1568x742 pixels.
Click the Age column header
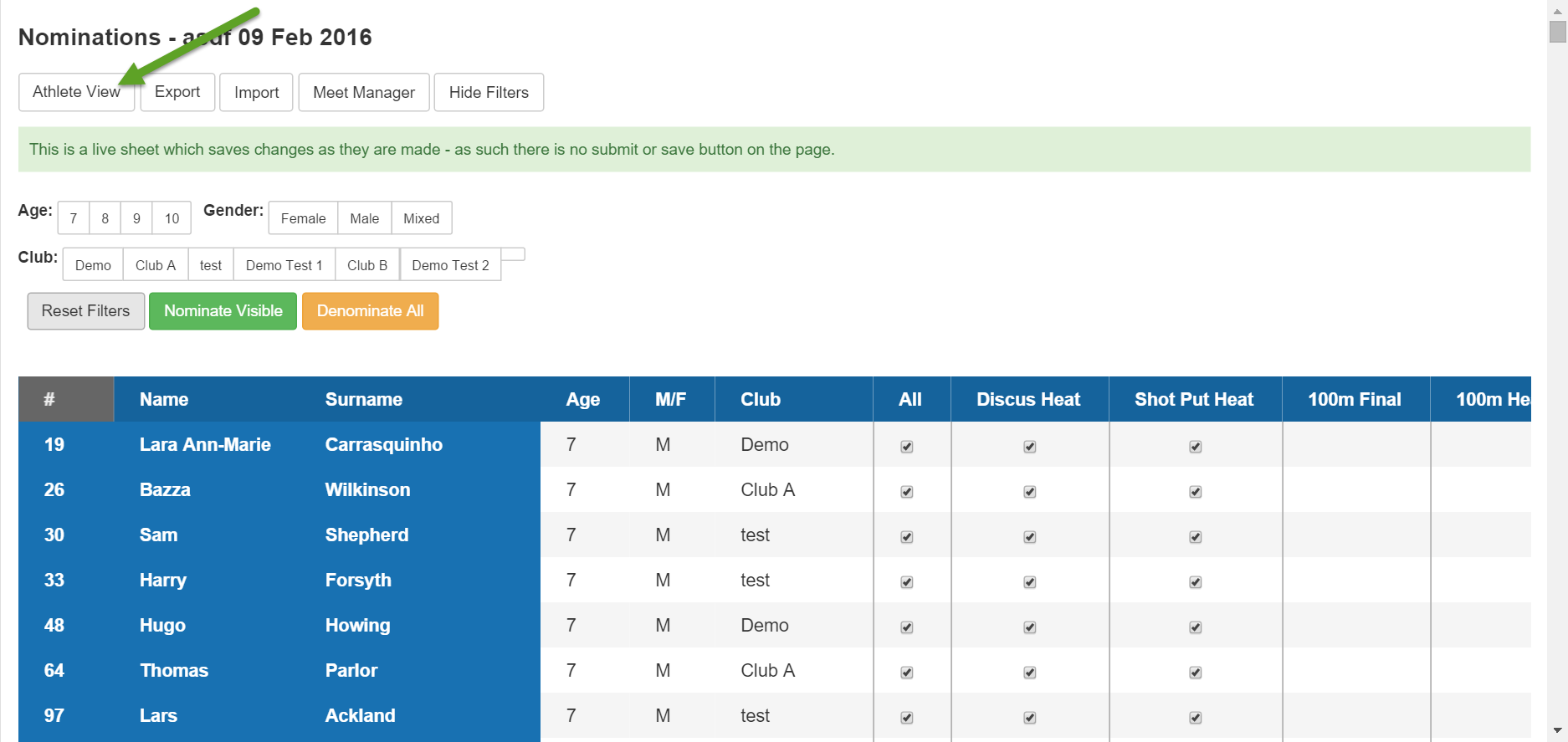583,400
